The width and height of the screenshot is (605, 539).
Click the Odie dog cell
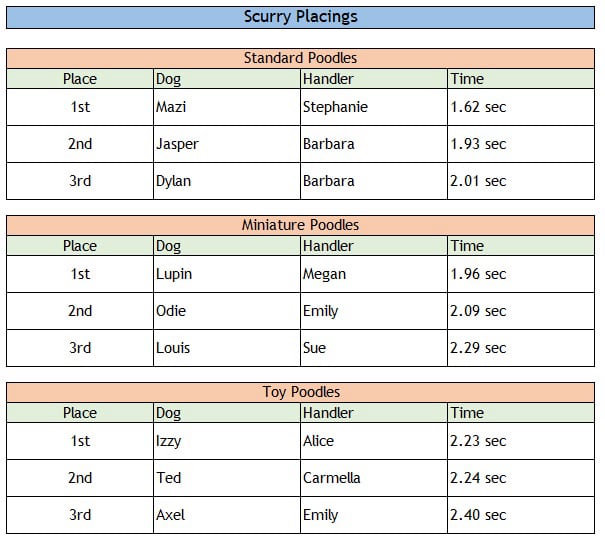click(226, 311)
